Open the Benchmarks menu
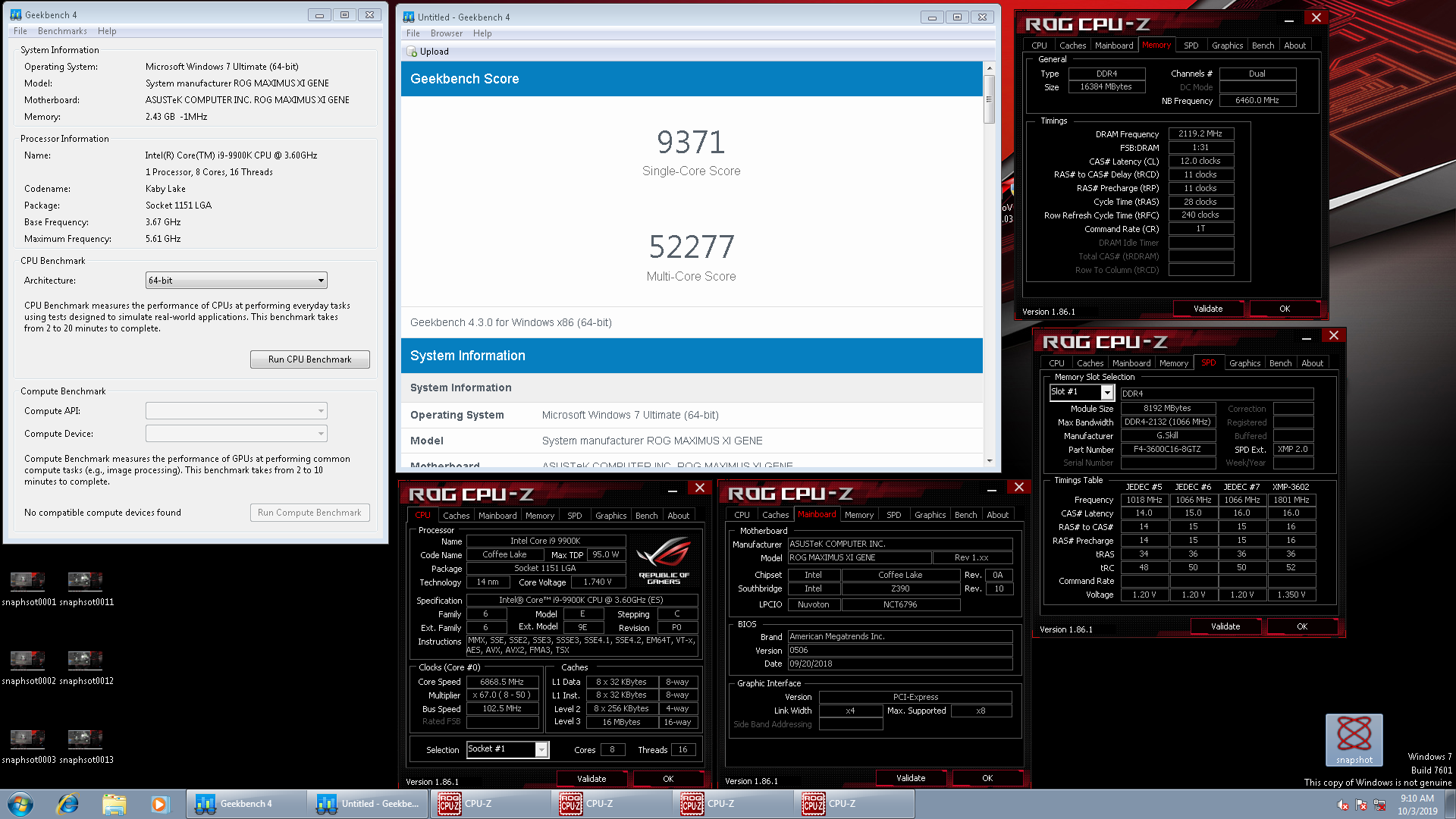Screen dimensions: 1456x819 [x=62, y=31]
